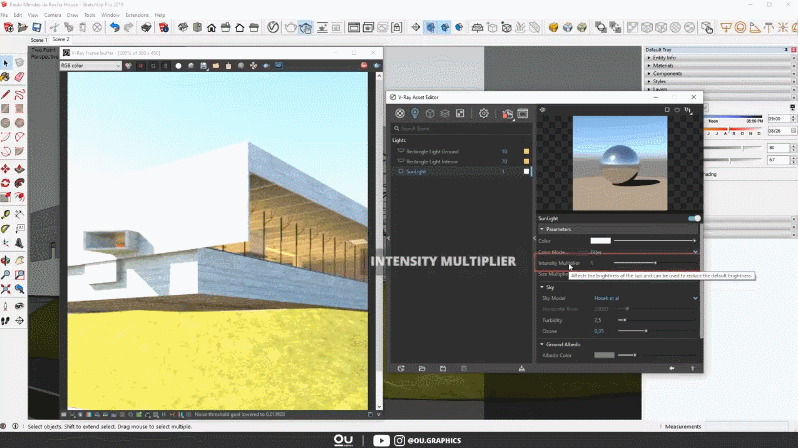The image size is (798, 448).
Task: Toggle the SunLight enable switch
Action: (x=694, y=218)
